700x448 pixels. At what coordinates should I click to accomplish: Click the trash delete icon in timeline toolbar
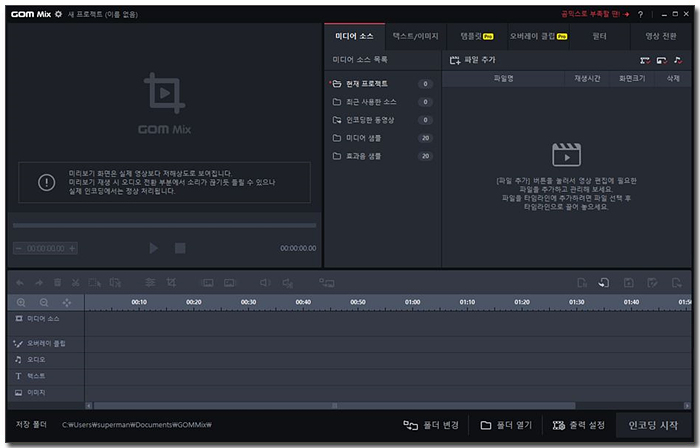coord(58,282)
